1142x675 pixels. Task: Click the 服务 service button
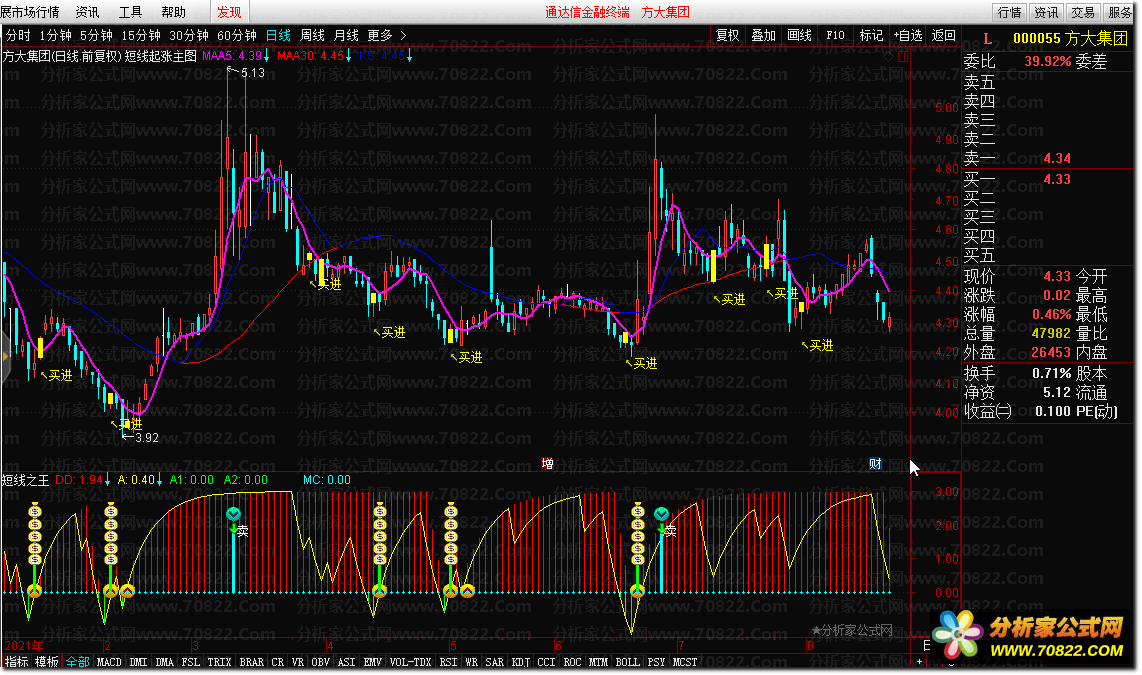[x=1120, y=12]
